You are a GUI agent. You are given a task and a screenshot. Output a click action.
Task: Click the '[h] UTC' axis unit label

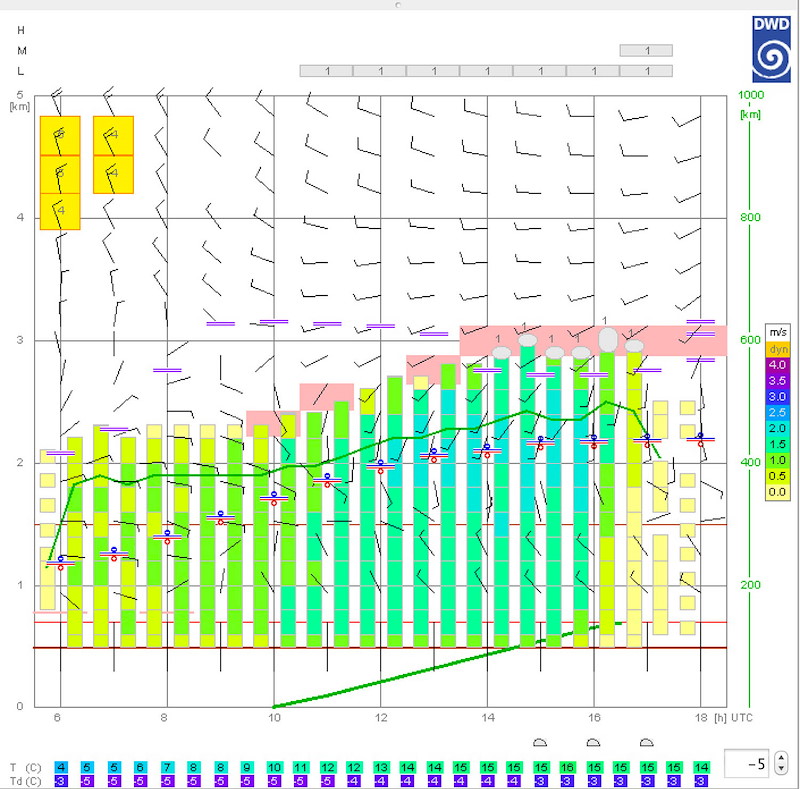coord(733,718)
